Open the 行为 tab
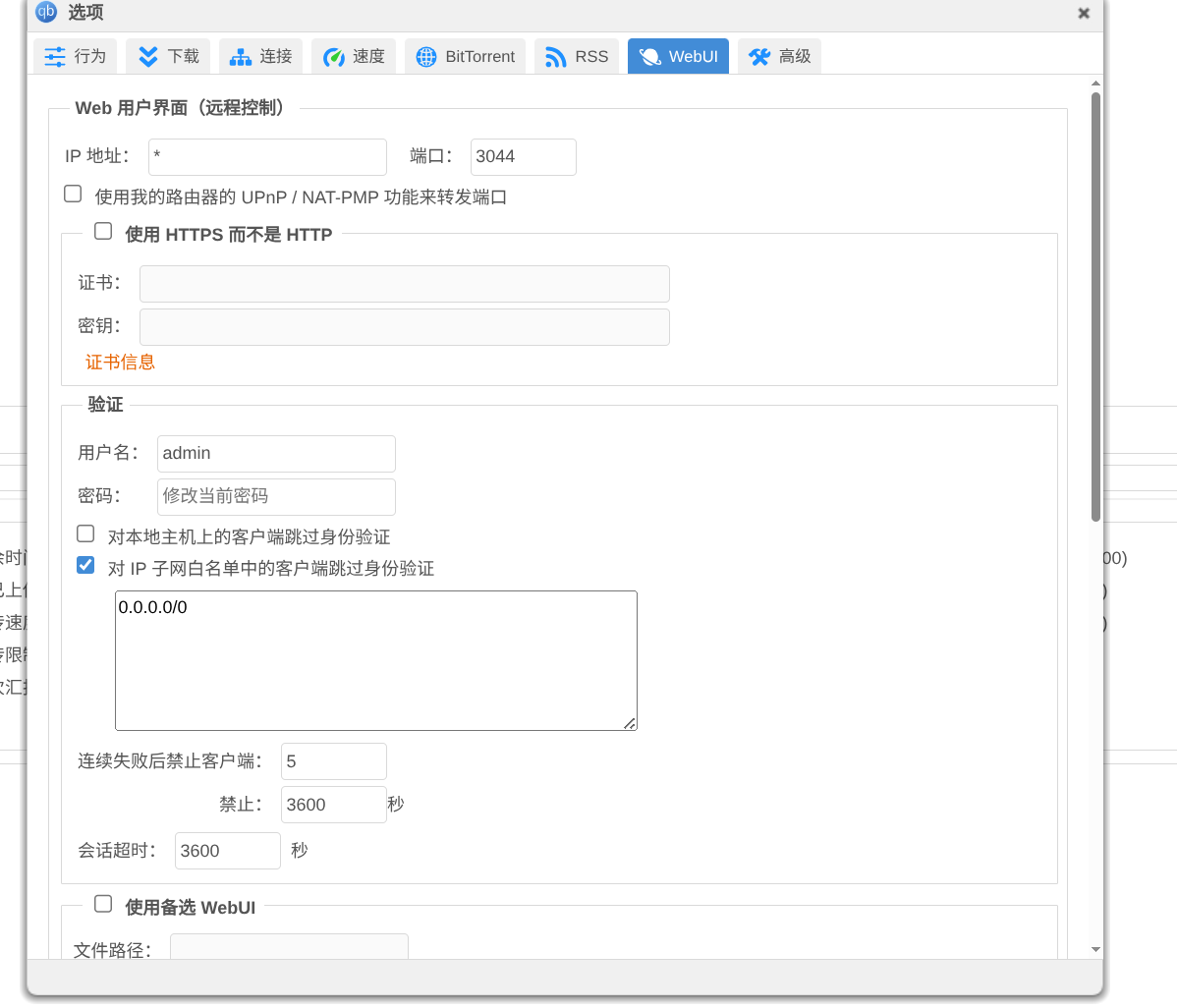Viewport: 1177px width, 1008px height. tap(75, 56)
